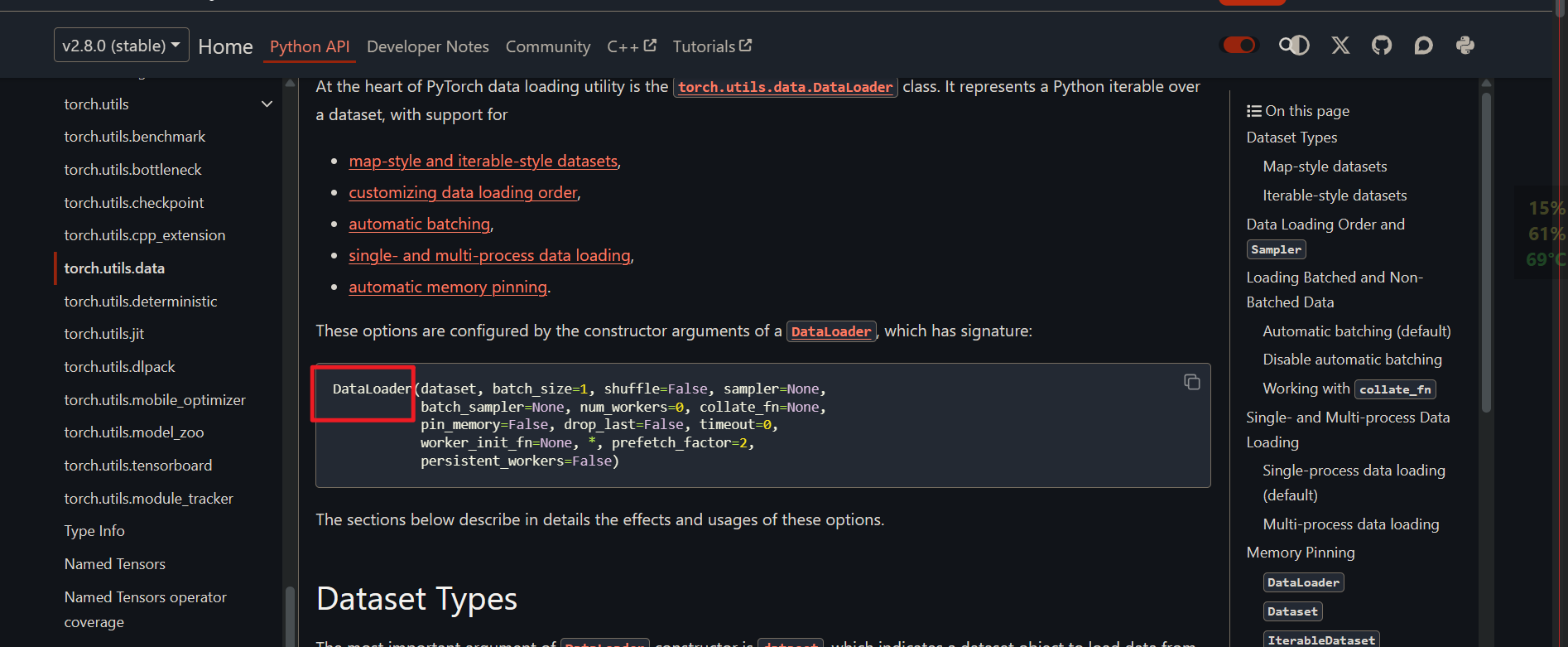
Task: Select torch.utils.deterministic in the sidebar
Action: pos(141,302)
